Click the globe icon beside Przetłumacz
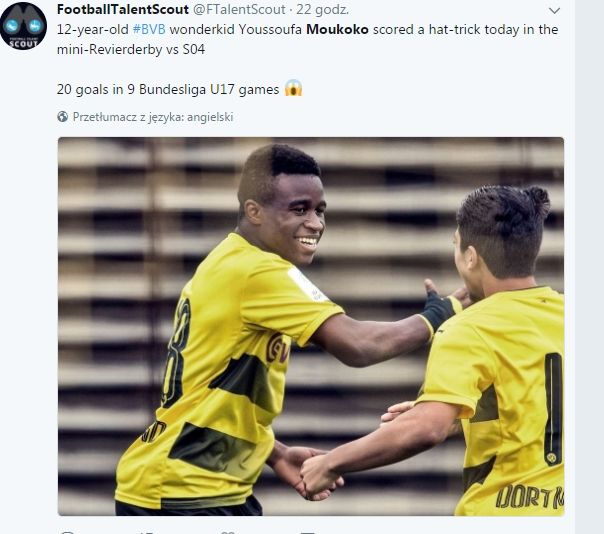This screenshot has height=534, width=604. pos(62,116)
